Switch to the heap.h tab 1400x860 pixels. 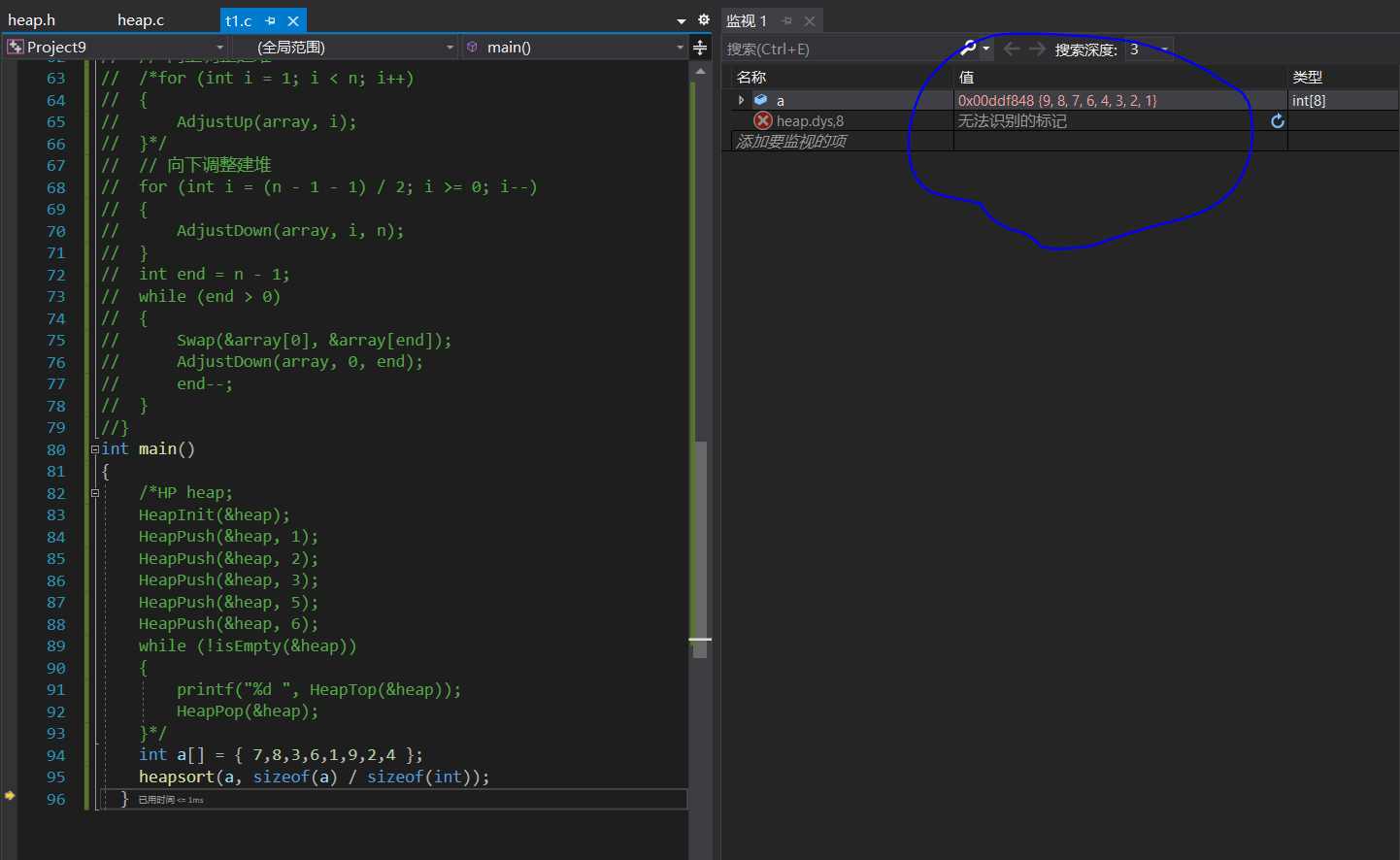coord(32,20)
